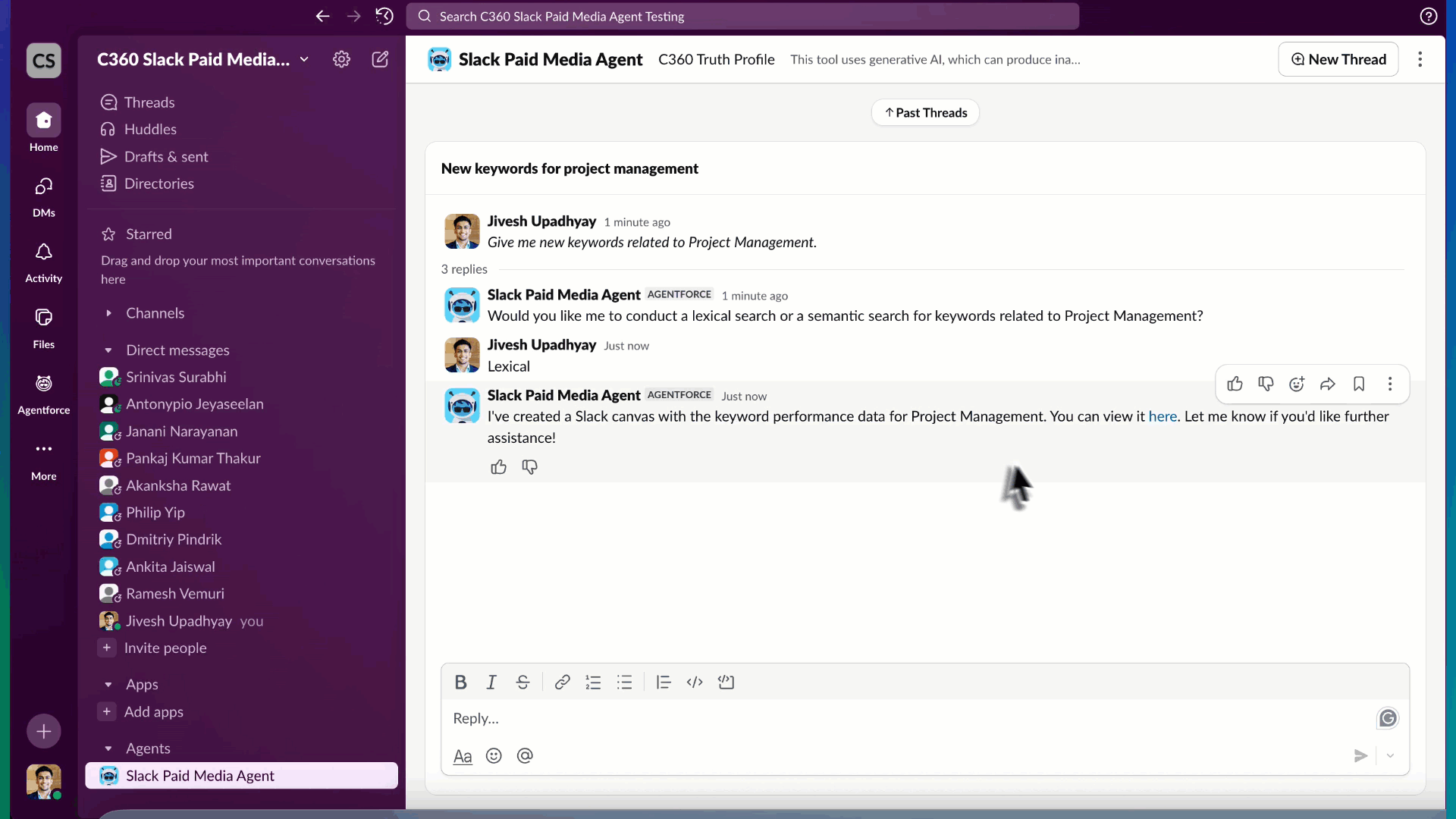
Task: Click the Bold formatting icon
Action: coord(460,682)
